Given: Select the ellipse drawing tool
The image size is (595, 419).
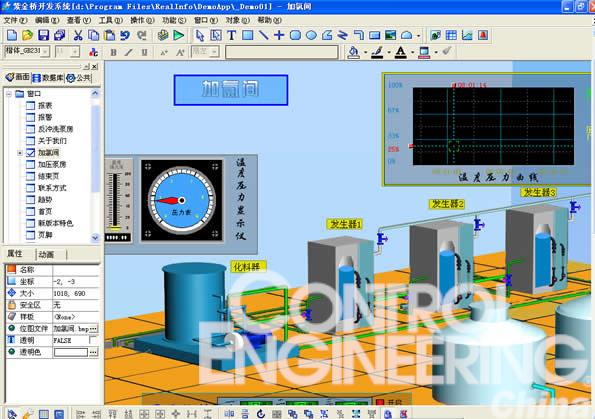Looking at the screenshot, I should [x=311, y=35].
